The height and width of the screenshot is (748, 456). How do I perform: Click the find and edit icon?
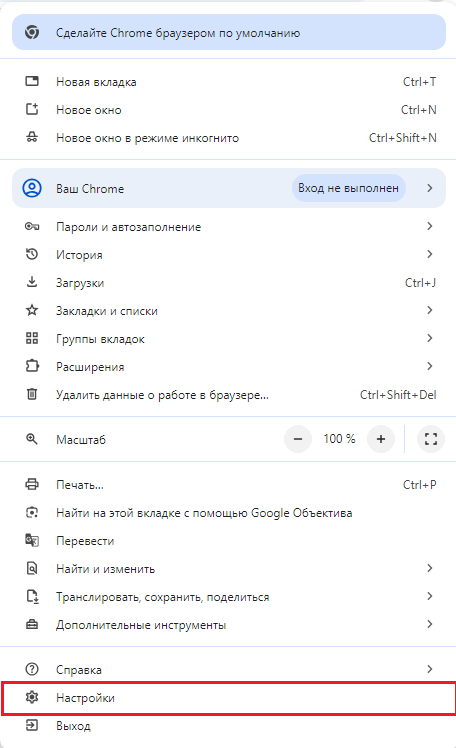tap(32, 568)
